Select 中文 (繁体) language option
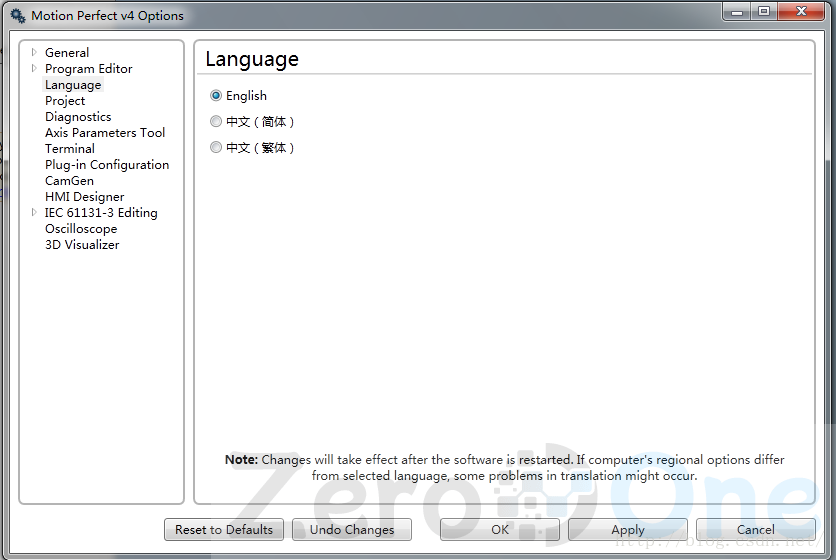This screenshot has height=560, width=836. click(216, 147)
